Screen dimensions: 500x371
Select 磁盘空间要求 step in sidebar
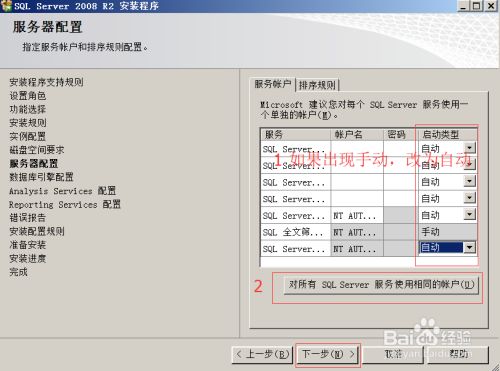click(x=37, y=150)
